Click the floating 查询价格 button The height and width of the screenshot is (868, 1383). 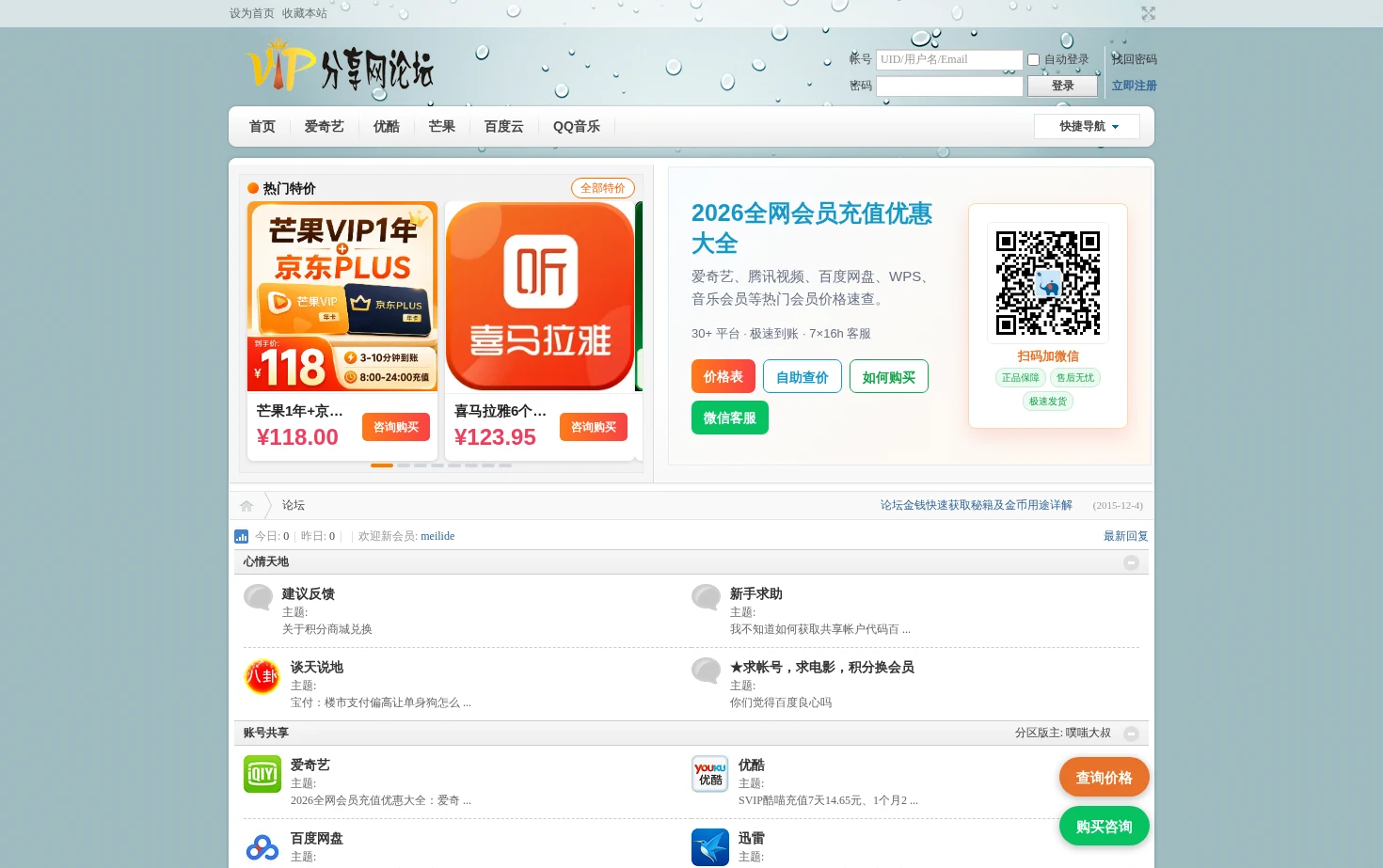[x=1104, y=778]
